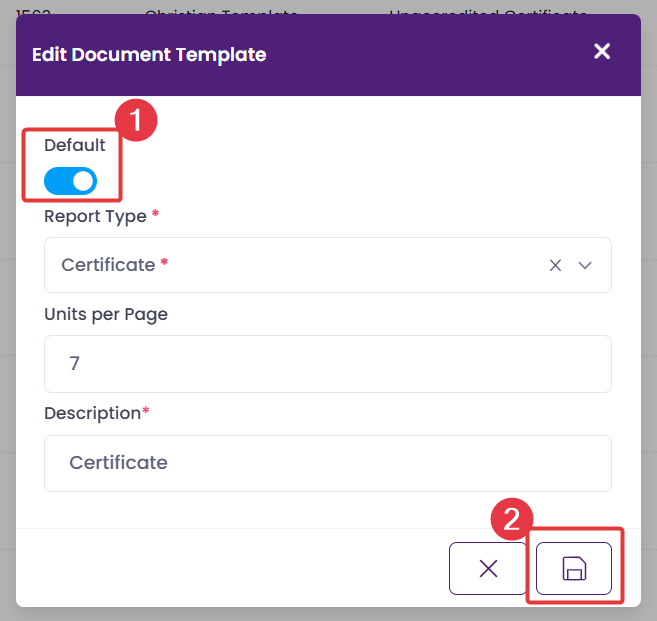Click the red number 2 badge
The width and height of the screenshot is (657, 621).
point(511,521)
